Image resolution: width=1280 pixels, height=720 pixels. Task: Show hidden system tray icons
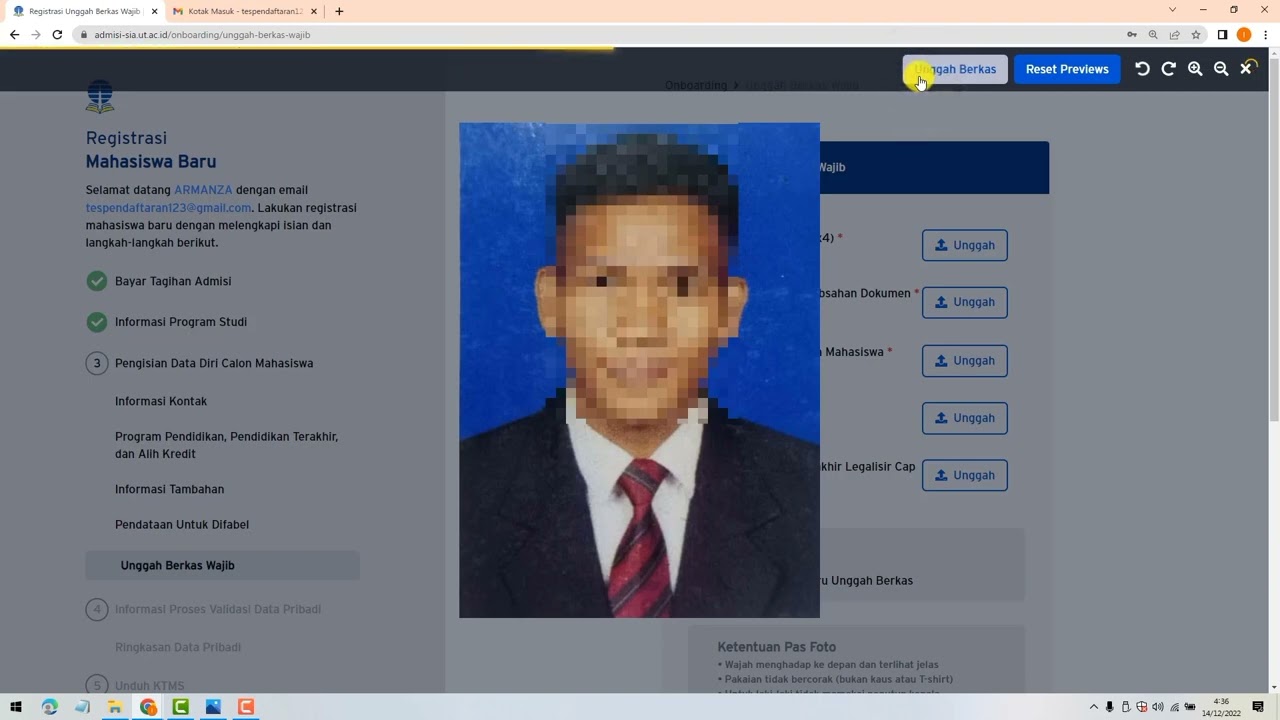coord(1093,707)
